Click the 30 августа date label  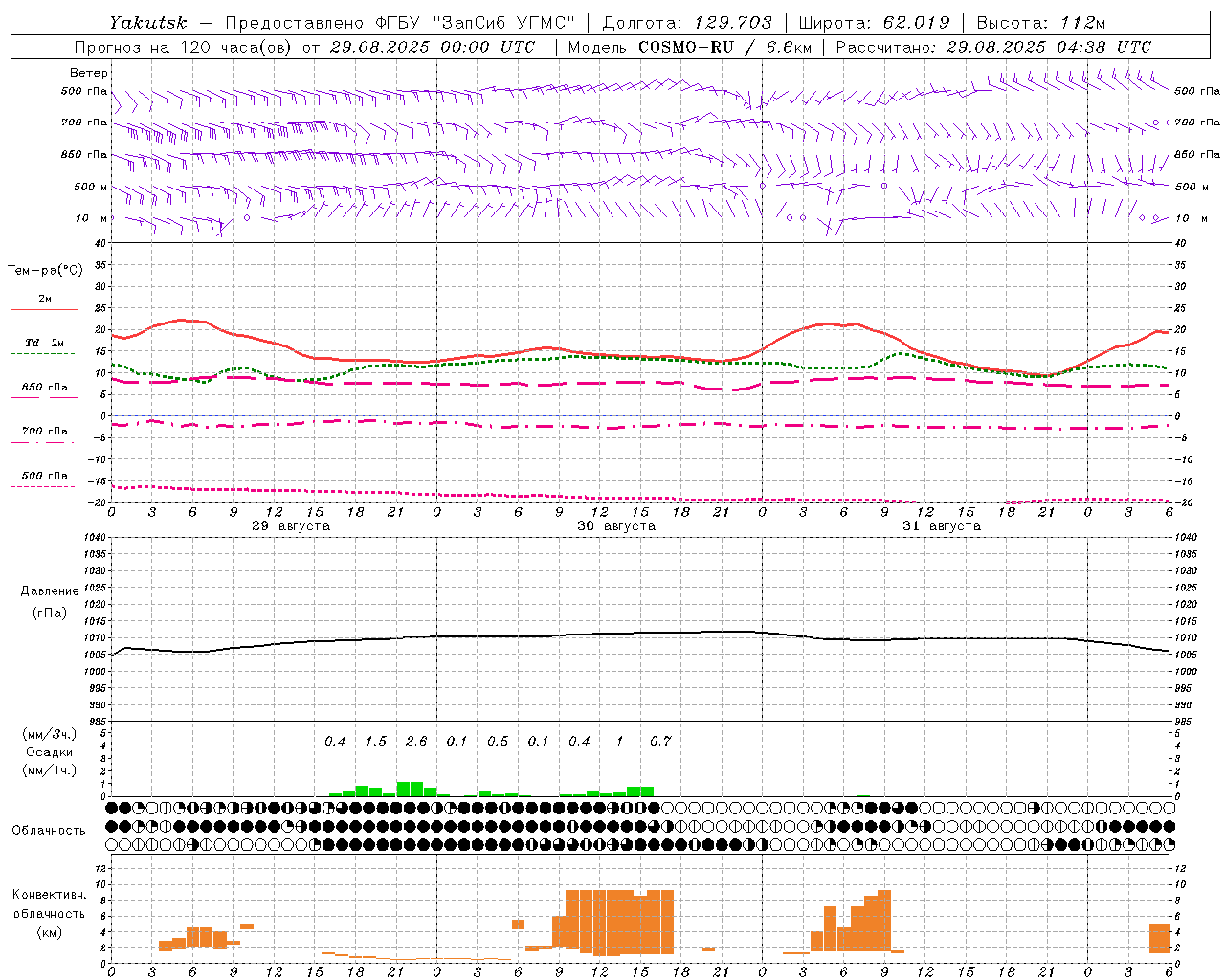(616, 526)
